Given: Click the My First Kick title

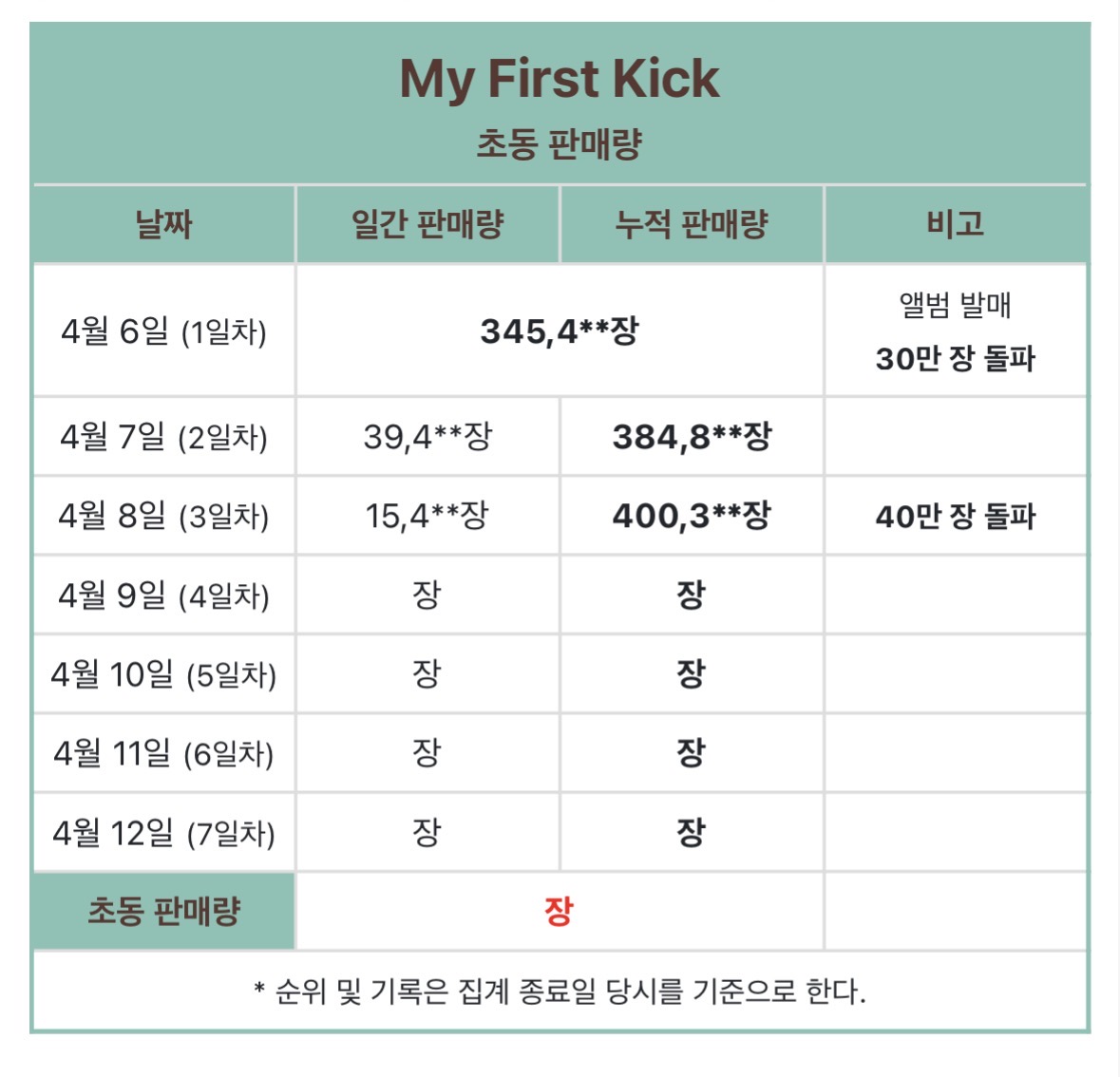Looking at the screenshot, I should click(560, 79).
